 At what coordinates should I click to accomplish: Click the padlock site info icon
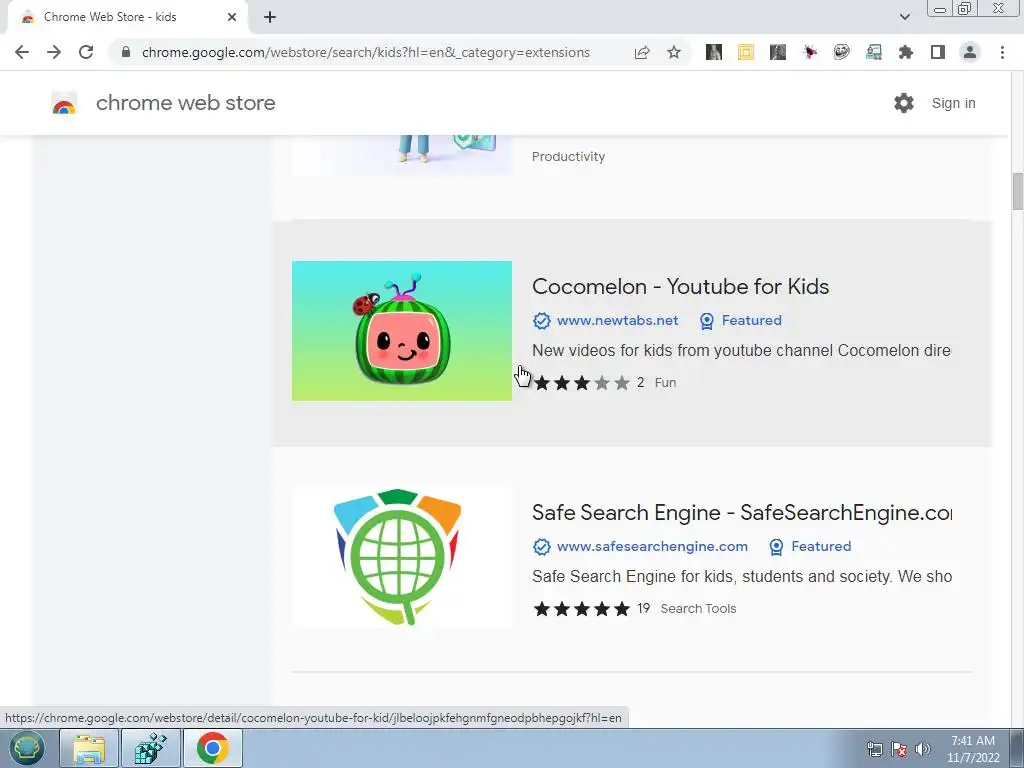126,52
